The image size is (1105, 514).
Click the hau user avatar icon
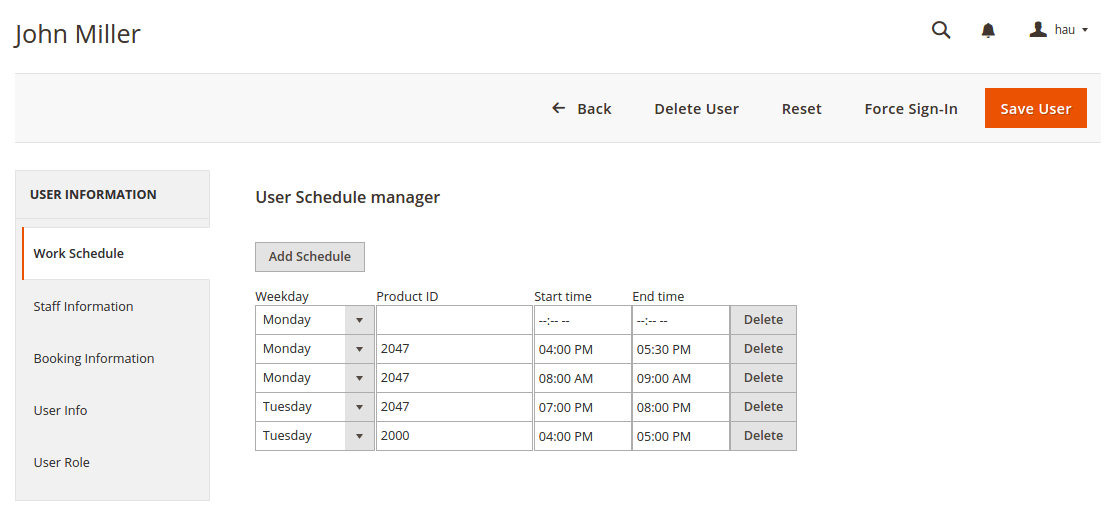1038,30
